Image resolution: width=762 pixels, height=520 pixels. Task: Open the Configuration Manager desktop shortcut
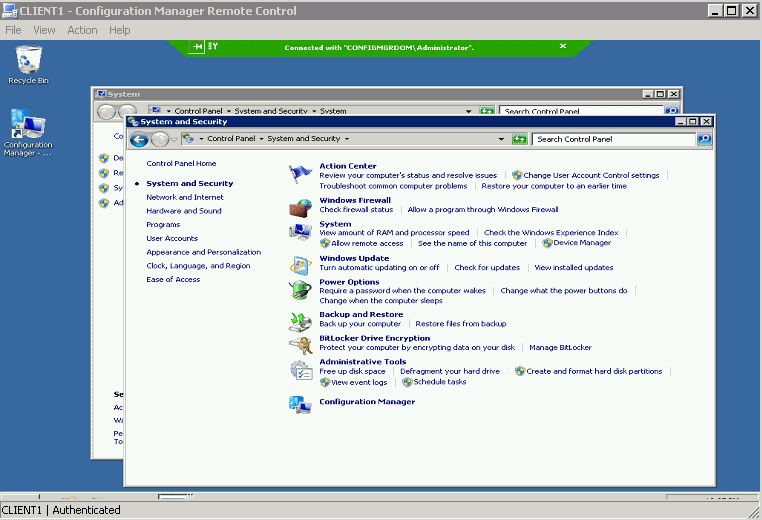click(x=28, y=132)
